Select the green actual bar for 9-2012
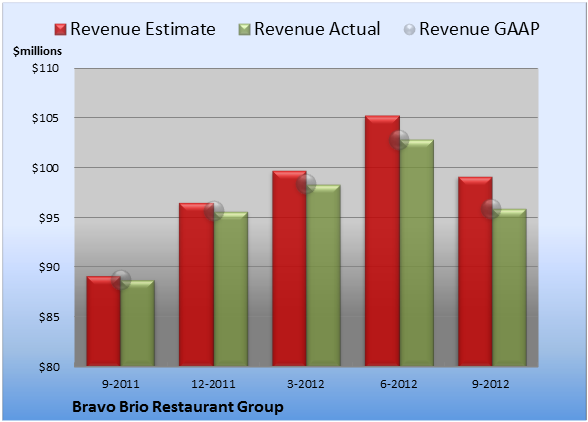Image resolution: width=588 pixels, height=422 pixels. (x=509, y=287)
